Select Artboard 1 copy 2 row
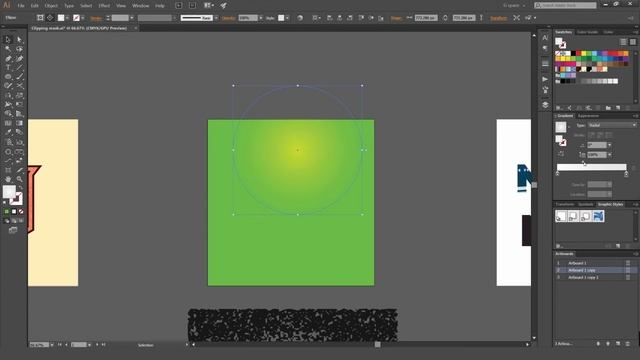 tap(594, 278)
